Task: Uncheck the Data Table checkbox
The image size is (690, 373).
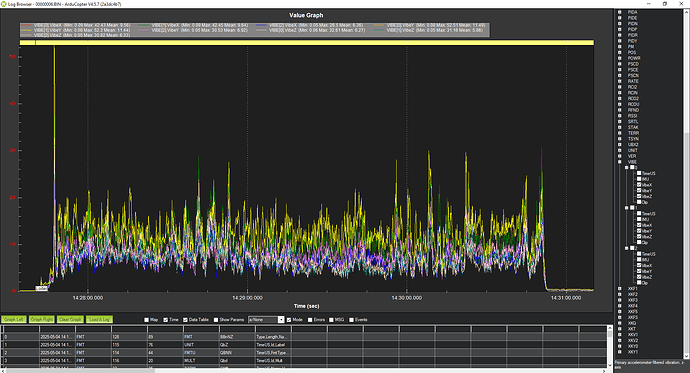Action: (x=185, y=320)
